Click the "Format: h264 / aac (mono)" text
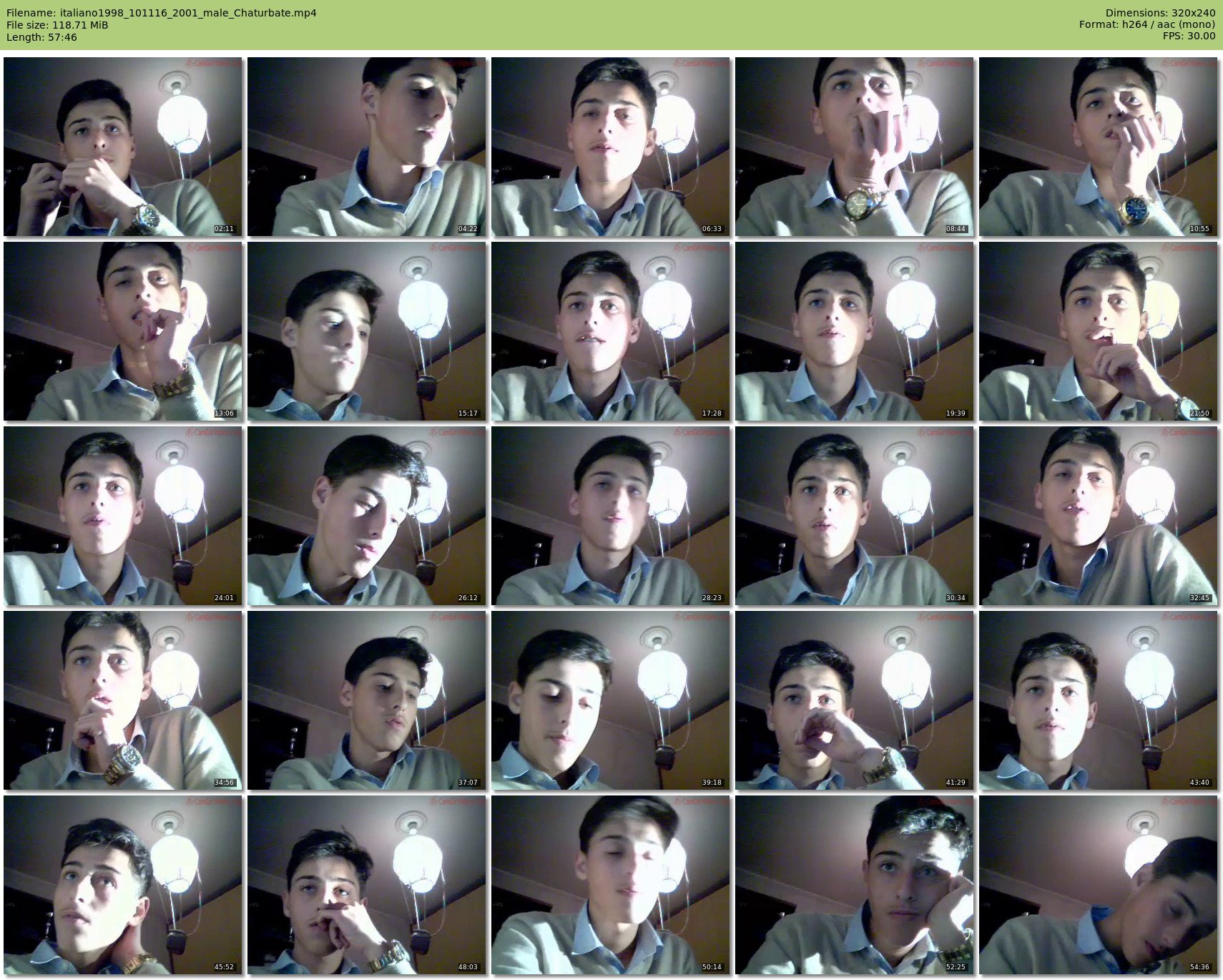 (x=1147, y=25)
